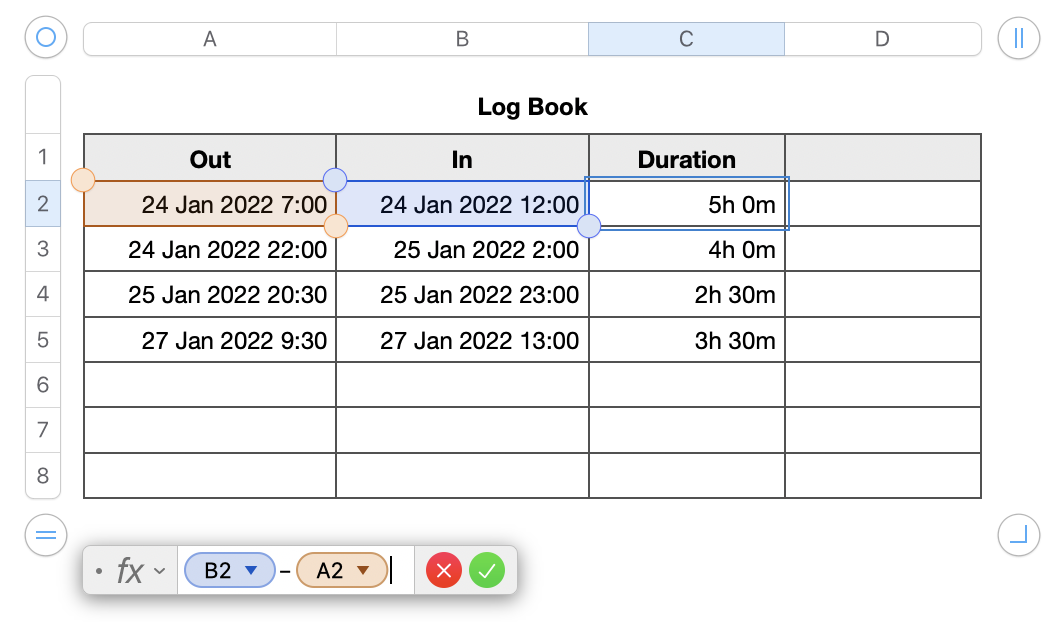This screenshot has height=622, width=1052.
Task: Click the formula editor text field
Action: point(401,571)
